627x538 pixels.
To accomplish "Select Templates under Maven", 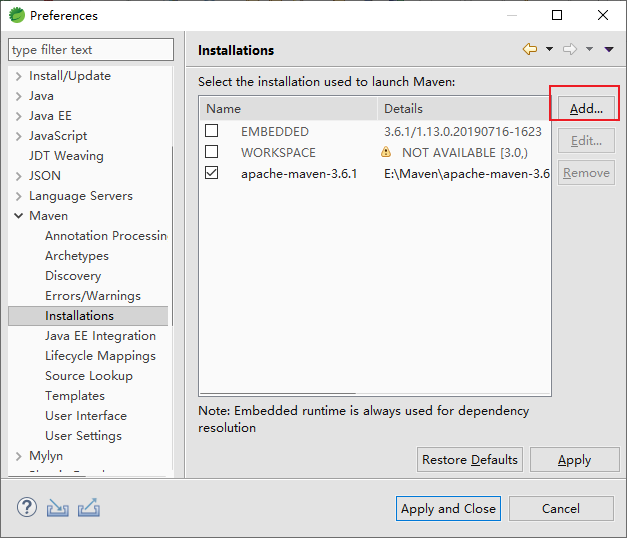I will 75,396.
